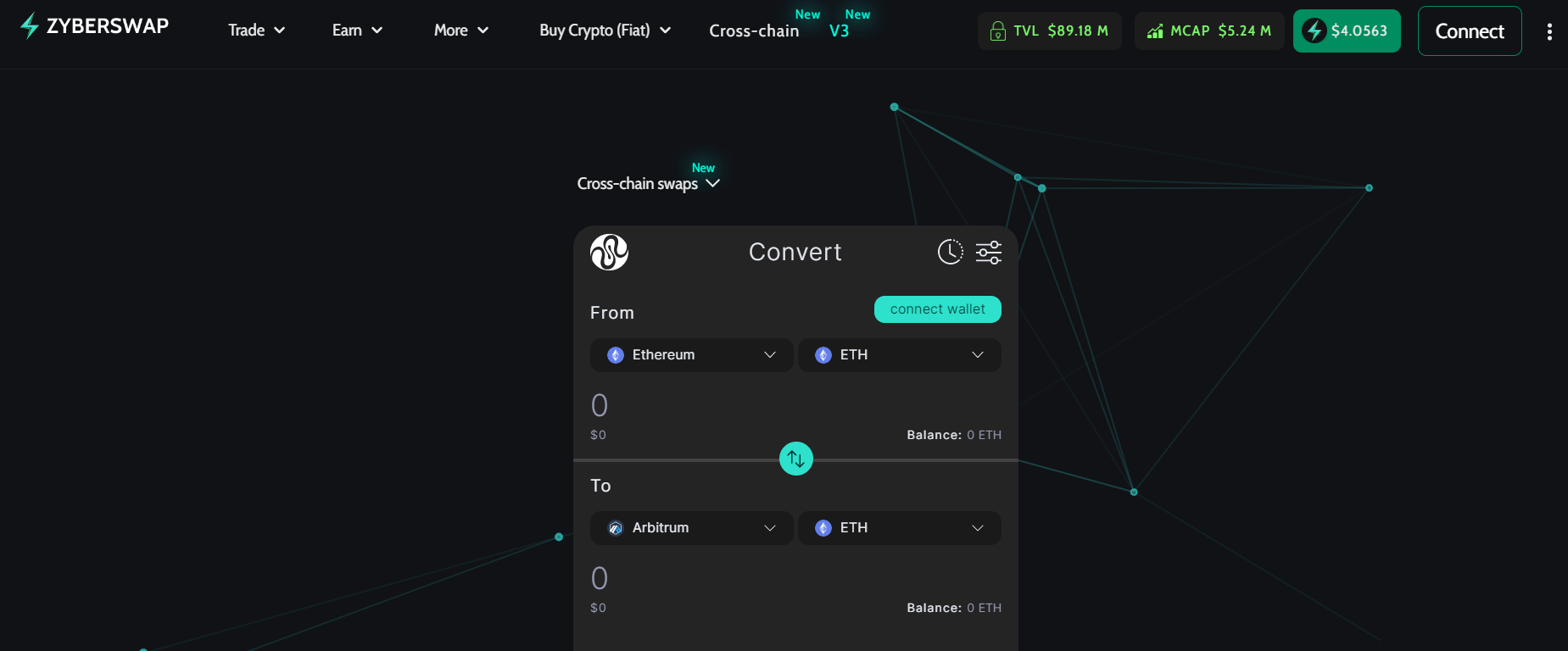Viewport: 1568px width, 651px height.
Task: Click the ZyberSwap lightning bolt logo
Action: pos(30,26)
